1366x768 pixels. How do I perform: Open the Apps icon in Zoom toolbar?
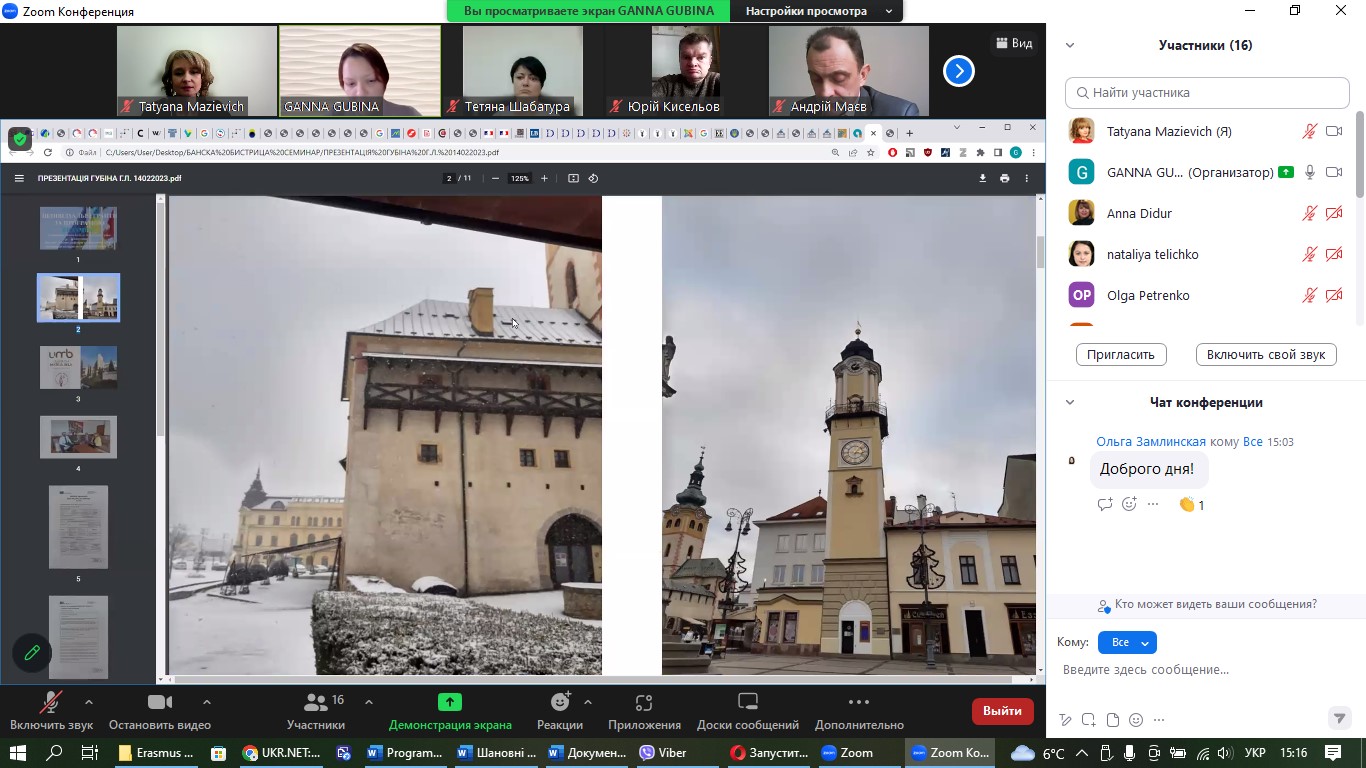(644, 703)
